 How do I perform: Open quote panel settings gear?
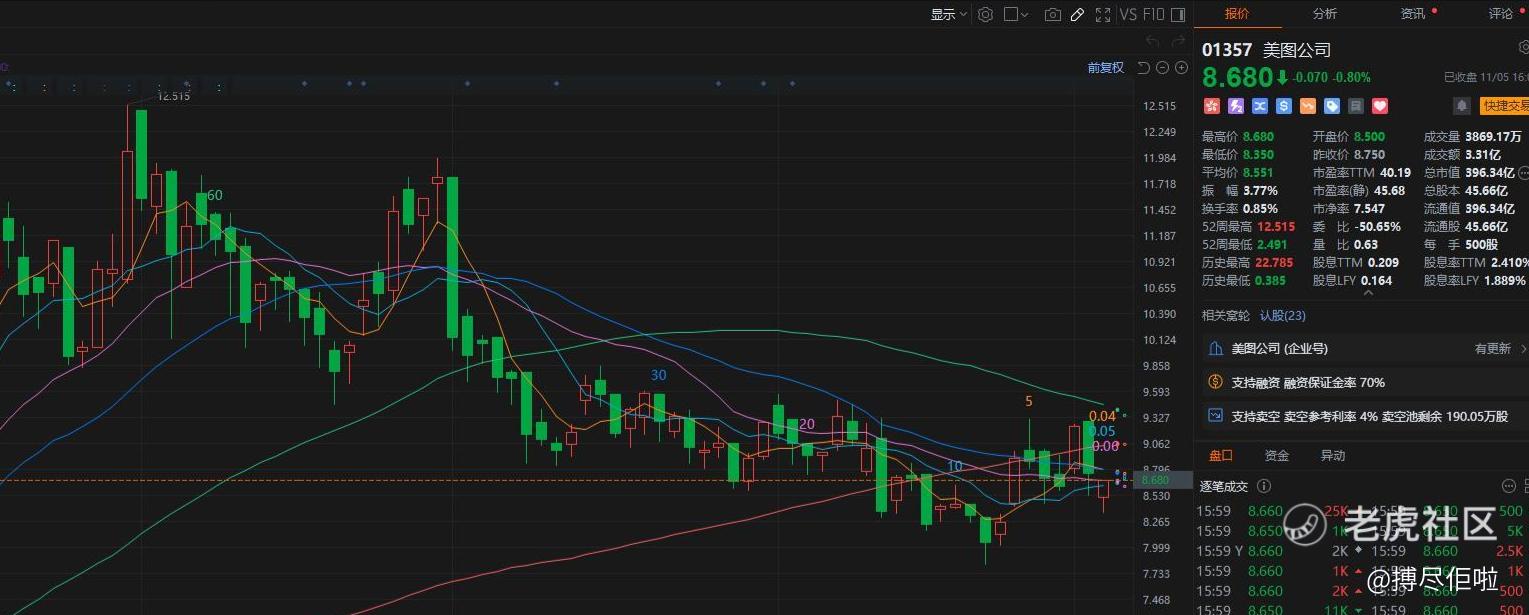tap(1523, 47)
